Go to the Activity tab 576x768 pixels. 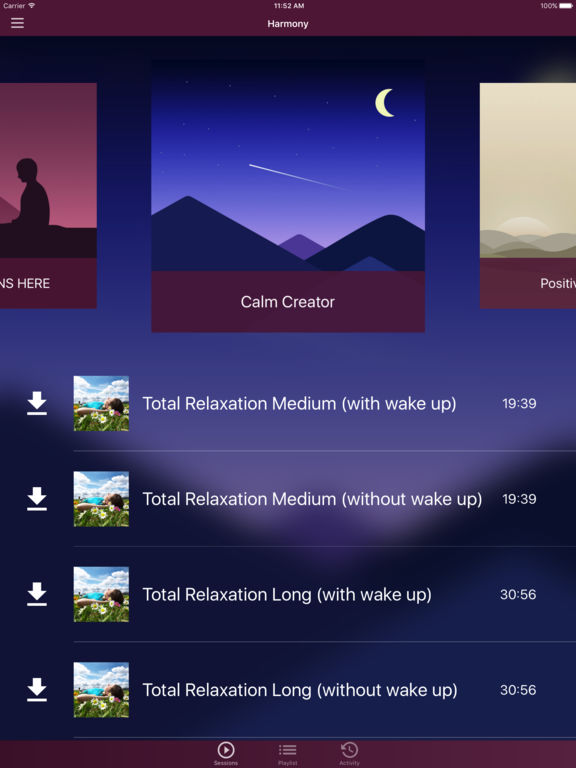pos(349,753)
